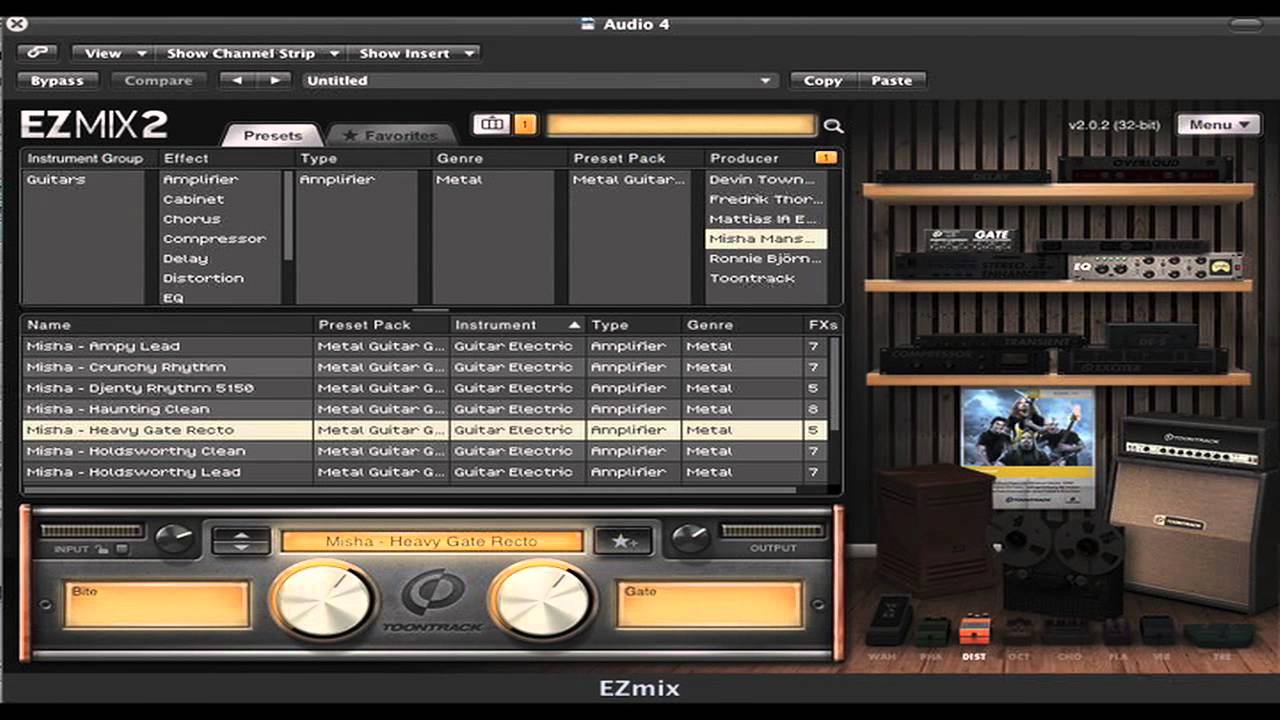Switch to the Presets tab
Viewport: 1280px width, 720px height.
click(272, 135)
